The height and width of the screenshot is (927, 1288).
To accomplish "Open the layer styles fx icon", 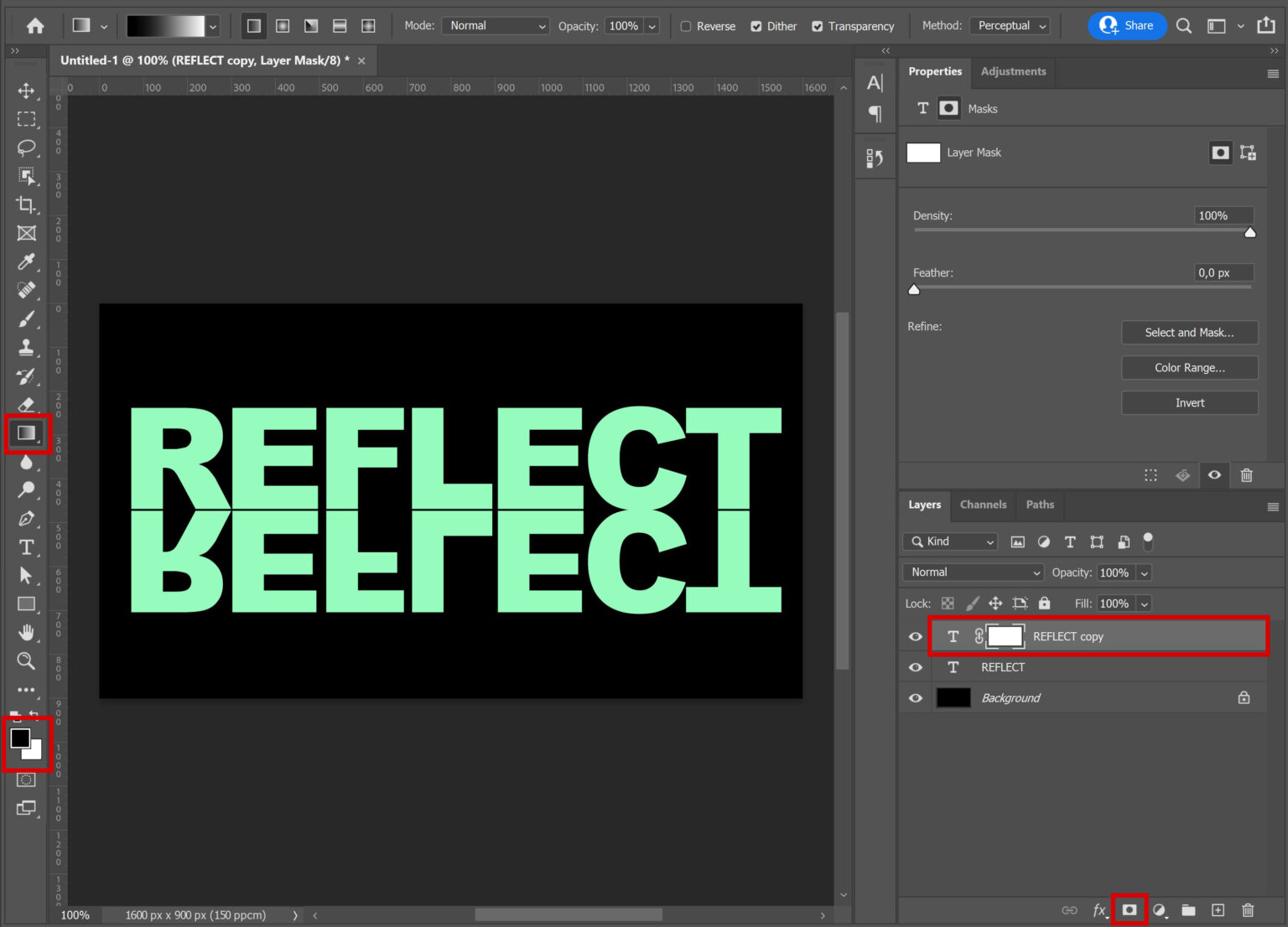I will [x=1098, y=909].
